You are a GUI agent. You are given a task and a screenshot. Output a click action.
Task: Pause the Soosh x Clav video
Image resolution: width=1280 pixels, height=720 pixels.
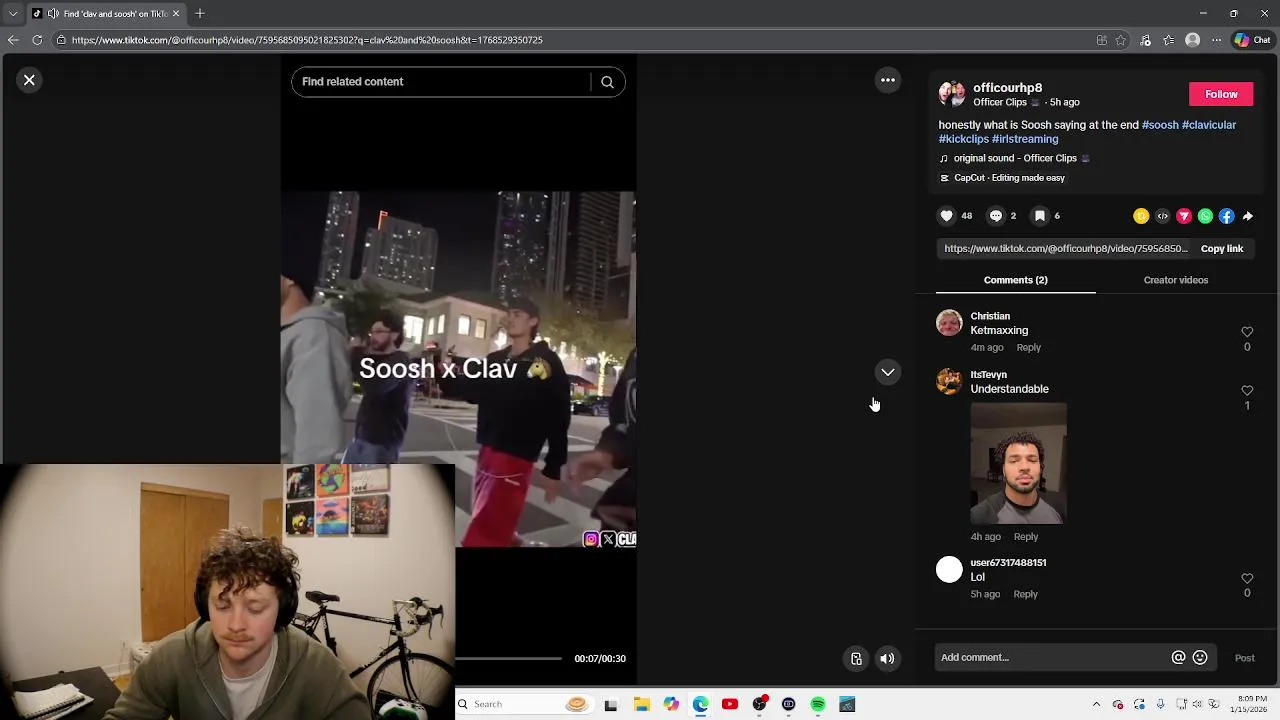[458, 369]
